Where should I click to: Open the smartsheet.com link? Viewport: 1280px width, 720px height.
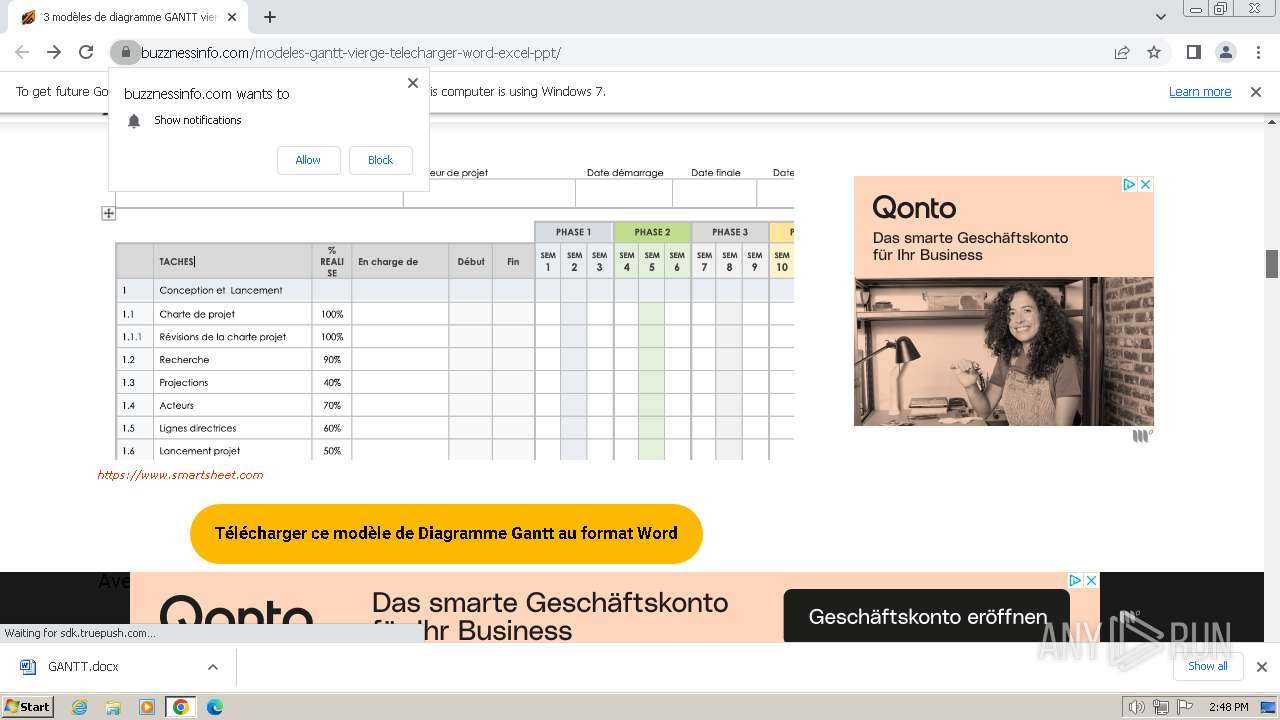180,475
